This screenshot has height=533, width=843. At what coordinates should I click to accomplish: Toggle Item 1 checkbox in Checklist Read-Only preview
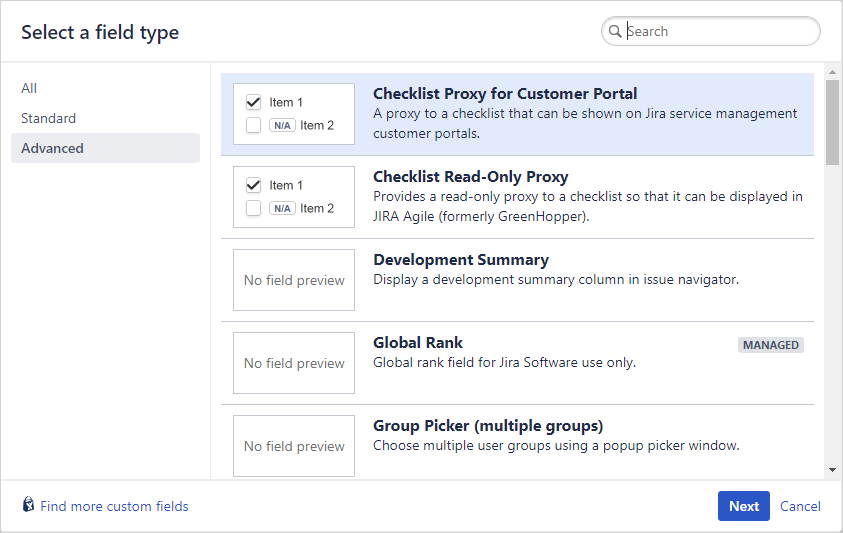253,185
